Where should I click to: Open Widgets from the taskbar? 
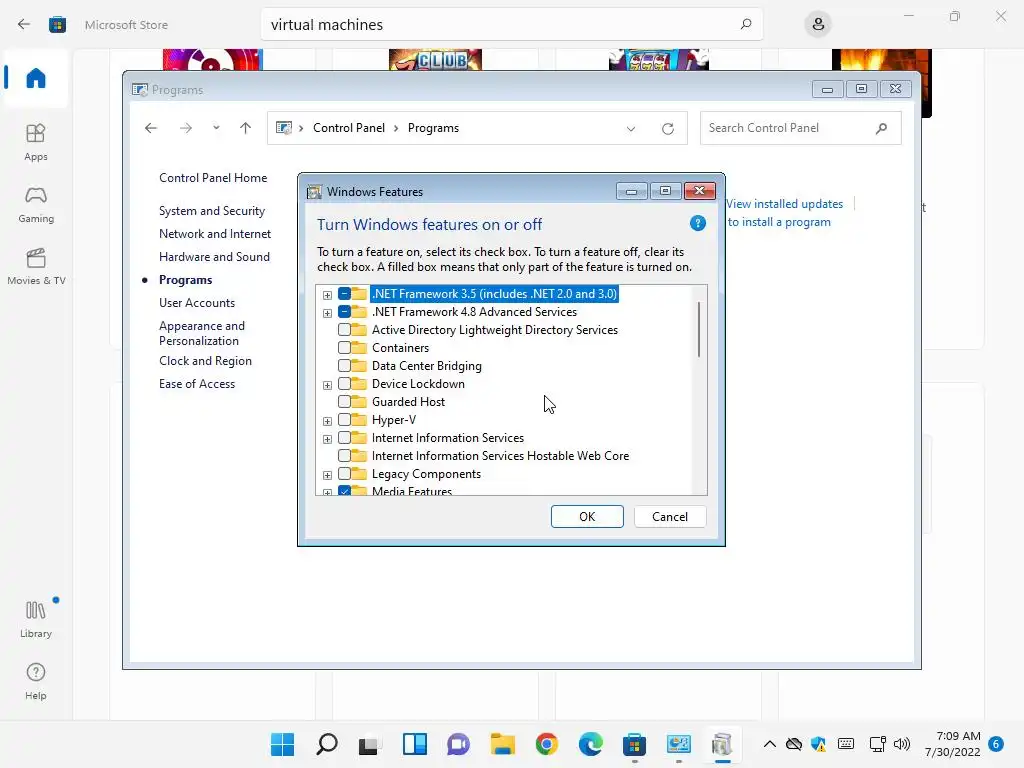(x=415, y=744)
